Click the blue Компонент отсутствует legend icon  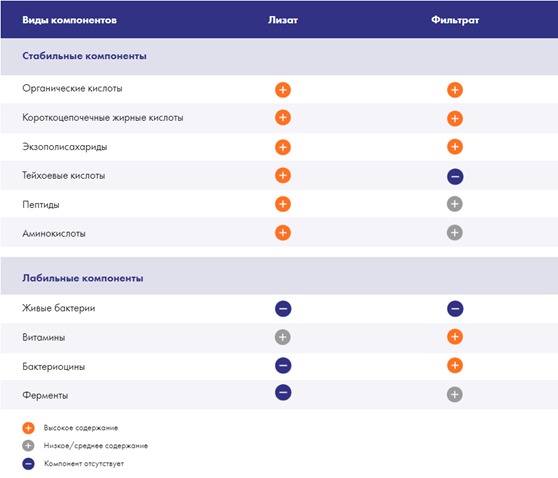[x=28, y=464]
